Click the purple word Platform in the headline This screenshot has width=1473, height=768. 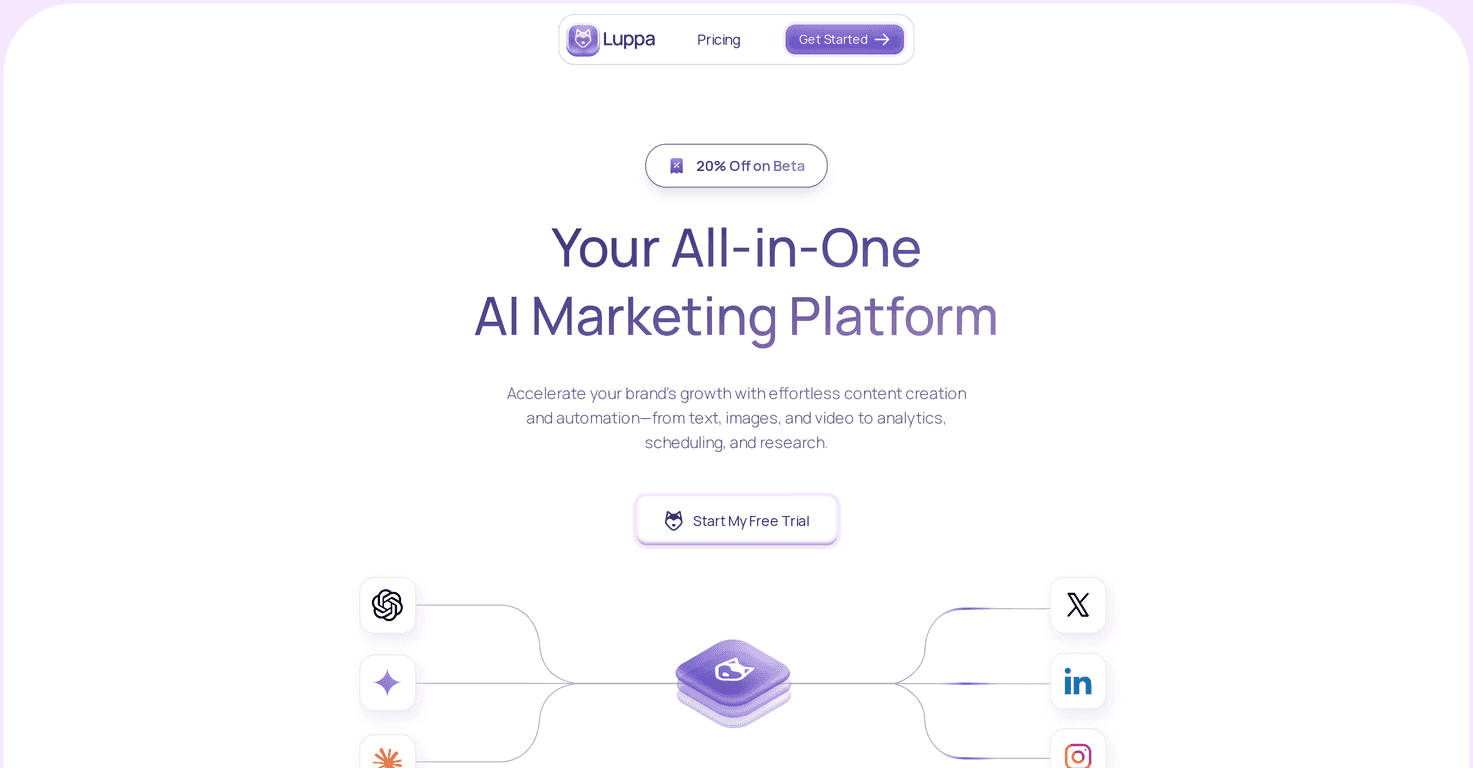[x=893, y=317]
